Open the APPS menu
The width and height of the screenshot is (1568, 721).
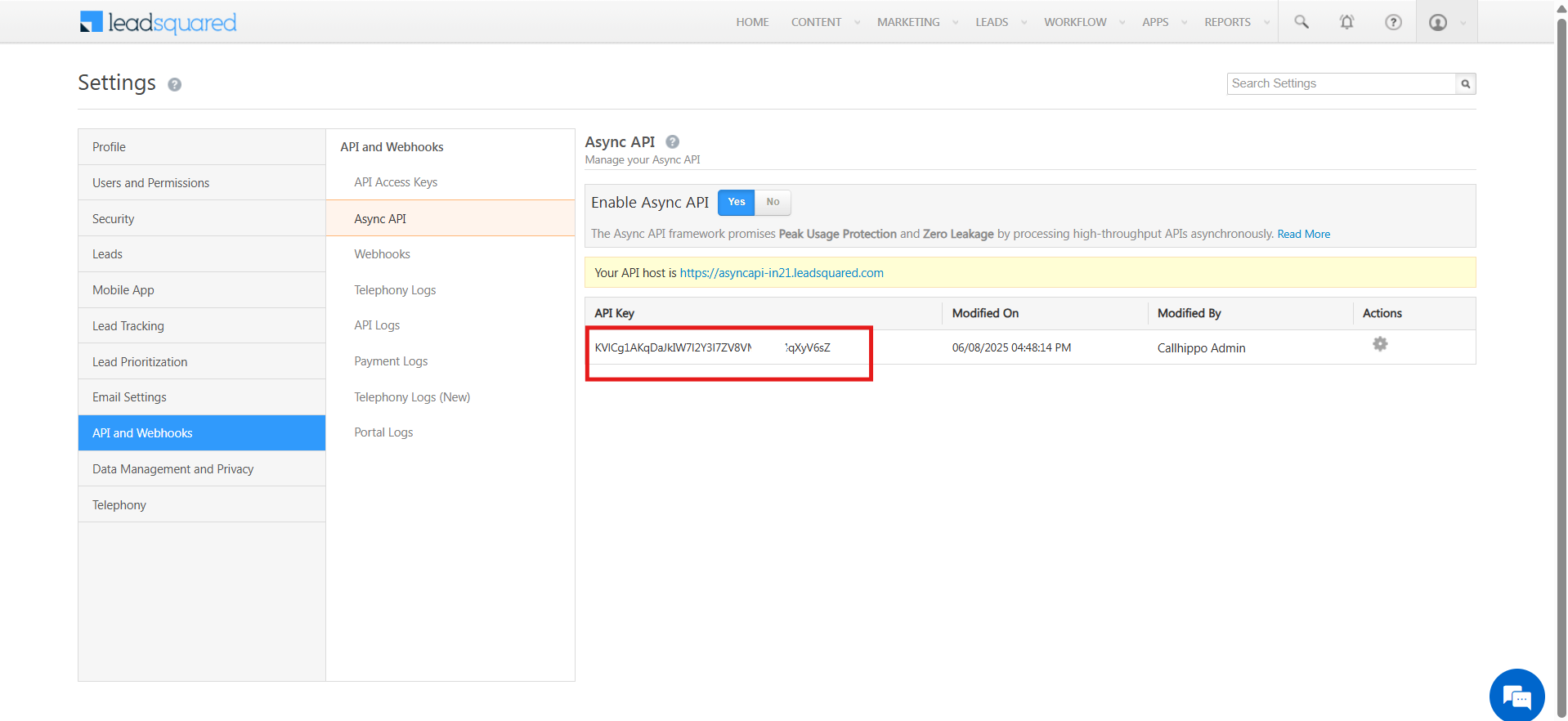[1155, 22]
